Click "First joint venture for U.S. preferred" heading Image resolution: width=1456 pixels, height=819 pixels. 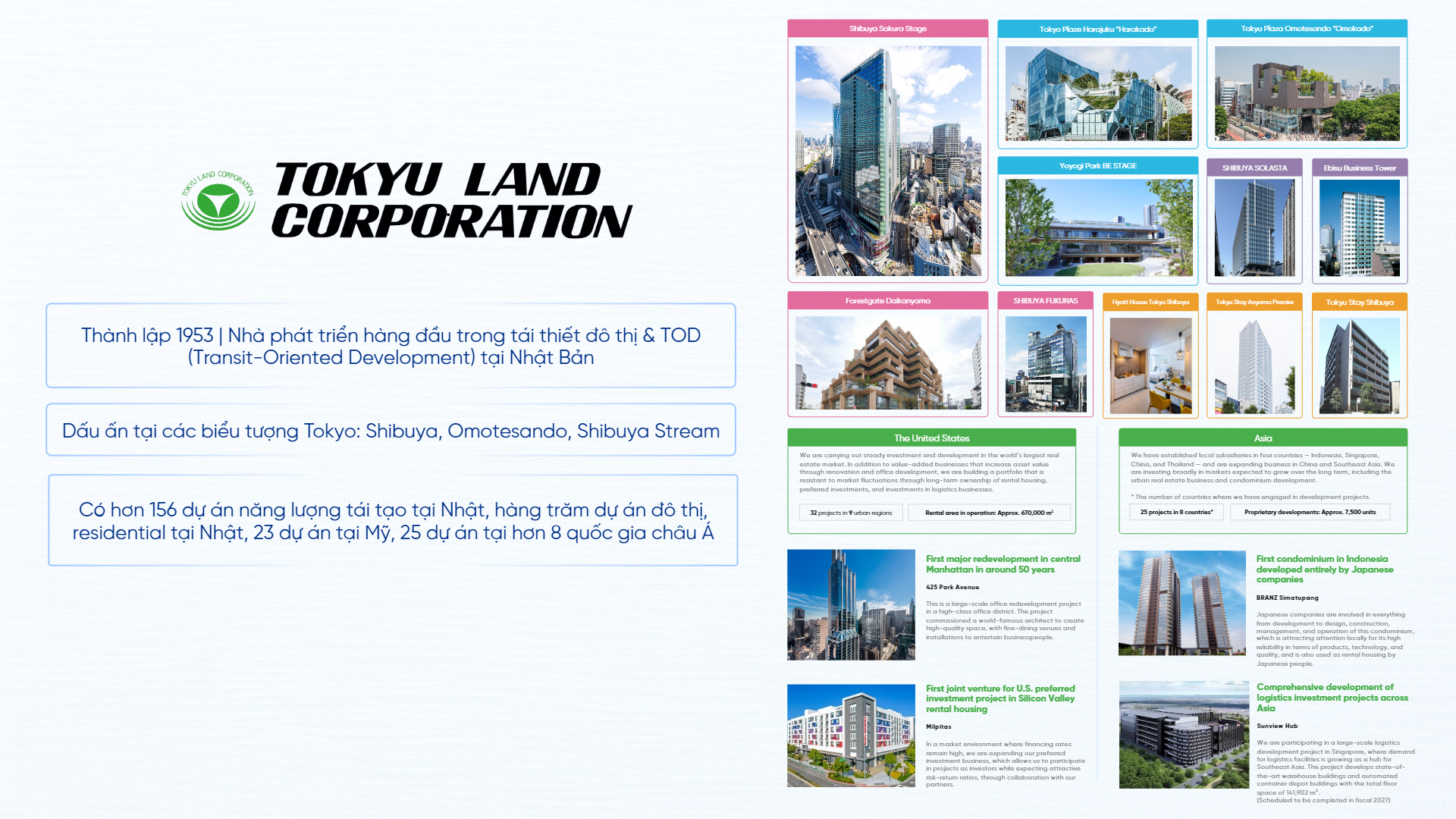(x=1000, y=698)
